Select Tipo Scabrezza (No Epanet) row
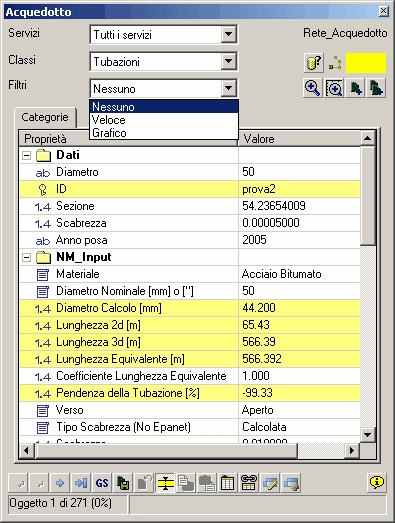This screenshot has width=395, height=523. pyautogui.click(x=189, y=427)
